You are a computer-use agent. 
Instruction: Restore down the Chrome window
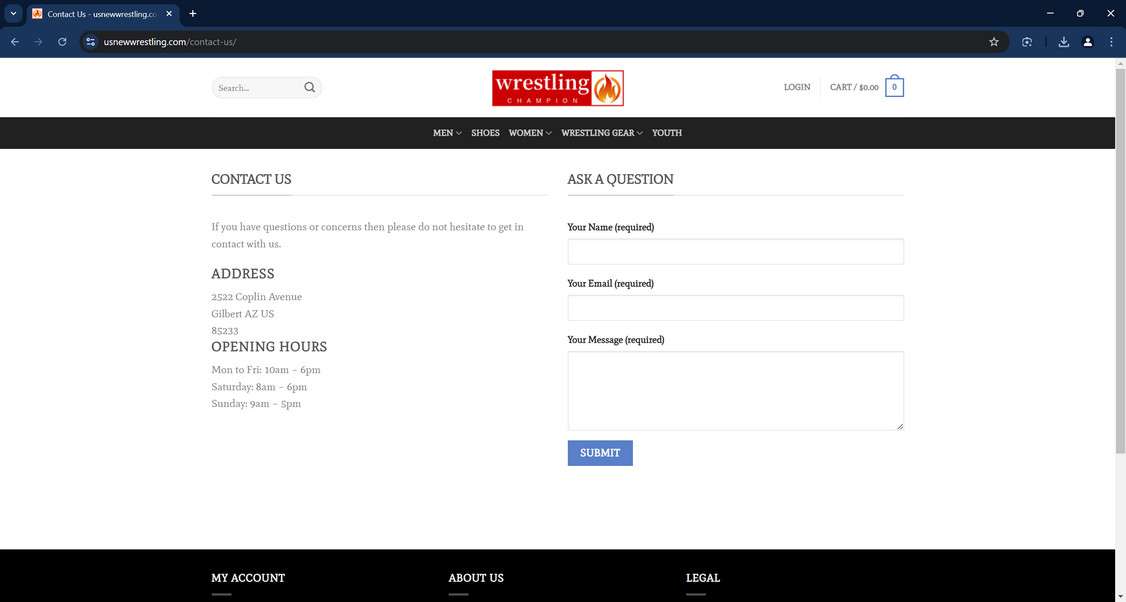click(x=1080, y=14)
